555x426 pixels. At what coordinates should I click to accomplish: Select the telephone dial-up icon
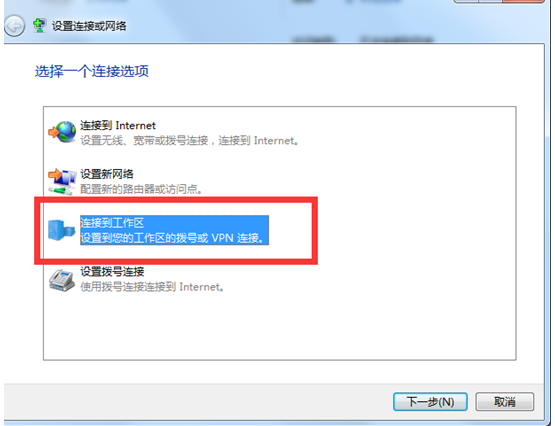pos(62,280)
